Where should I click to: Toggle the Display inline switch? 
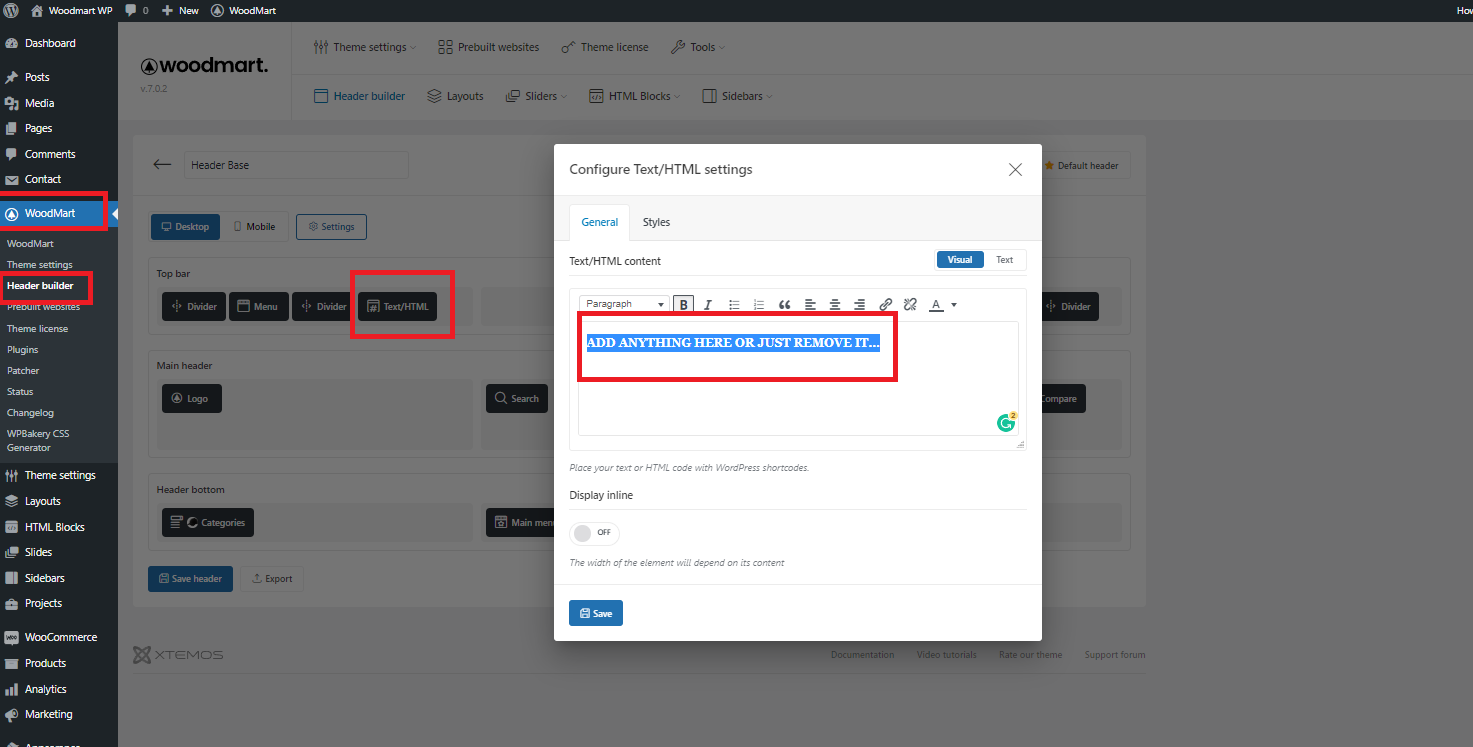pos(594,533)
